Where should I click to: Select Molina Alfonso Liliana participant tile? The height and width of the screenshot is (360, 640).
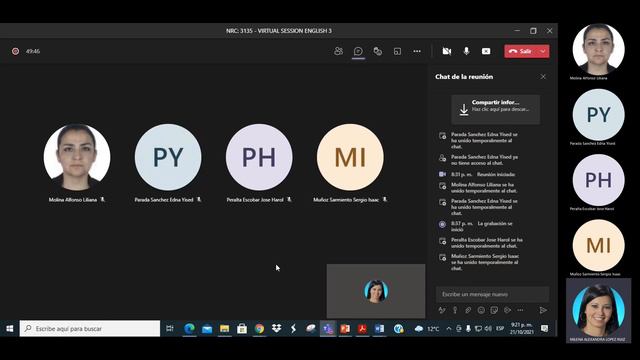77,163
